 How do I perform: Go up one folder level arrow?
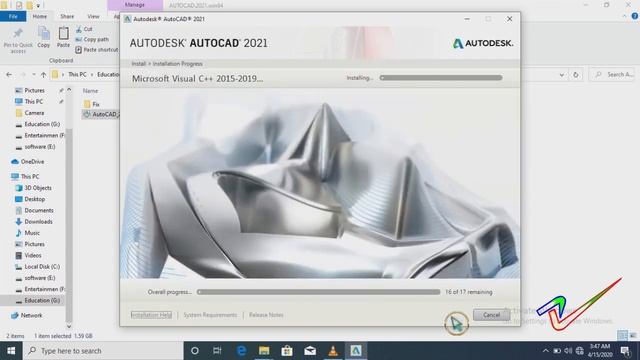coord(43,75)
